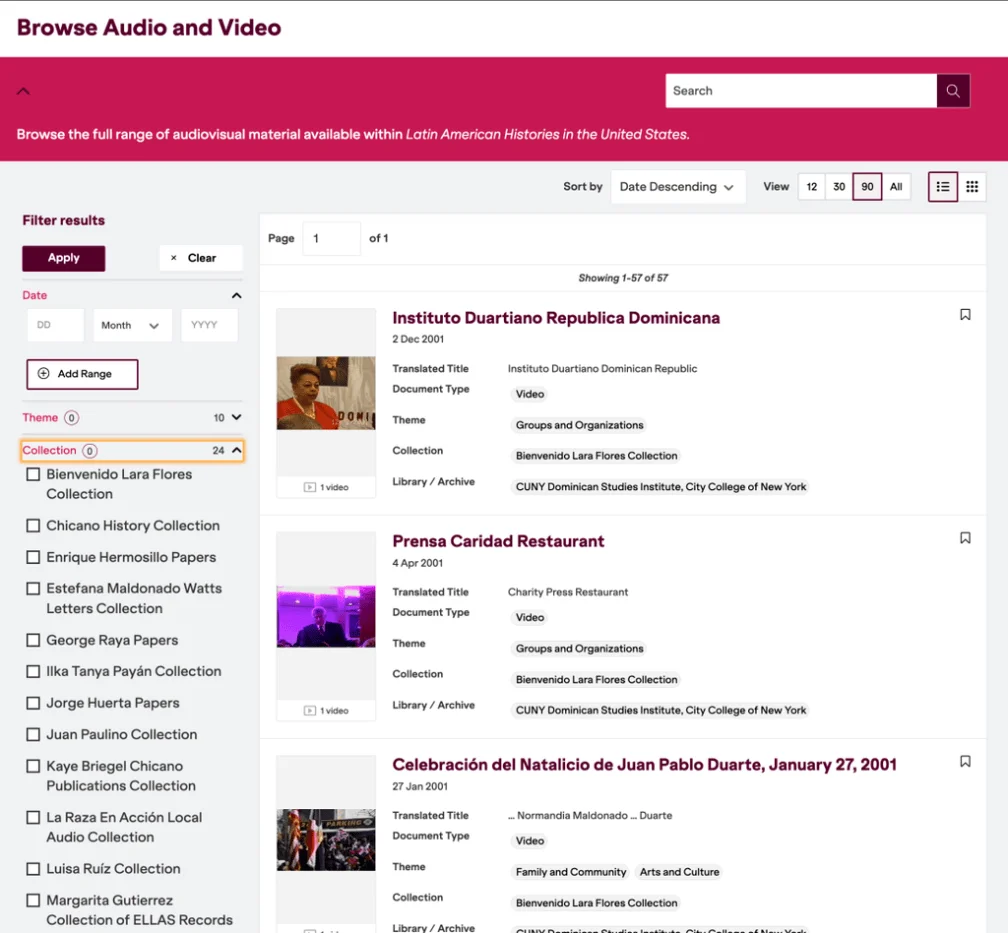Click the Apply filters button
This screenshot has width=1008, height=933.
pyautogui.click(x=64, y=258)
